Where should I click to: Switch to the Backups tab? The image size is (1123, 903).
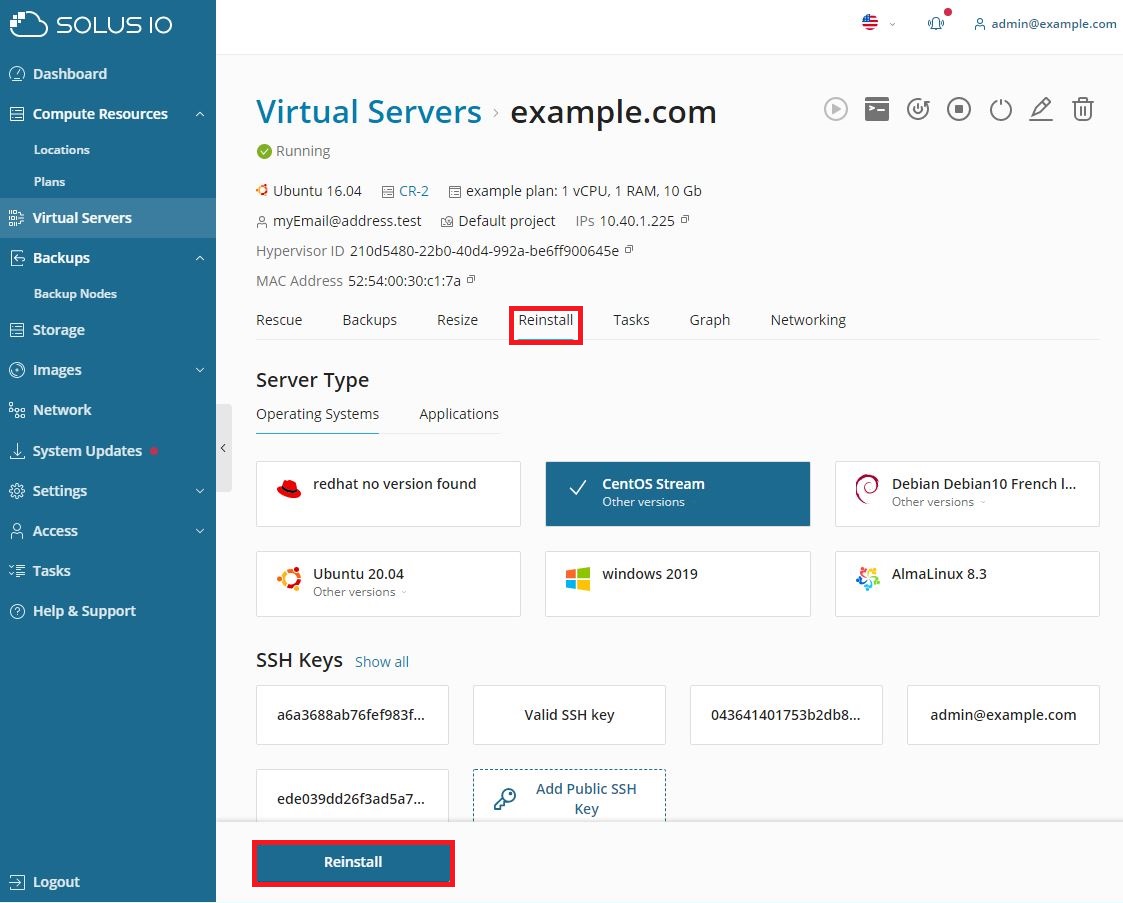(370, 320)
